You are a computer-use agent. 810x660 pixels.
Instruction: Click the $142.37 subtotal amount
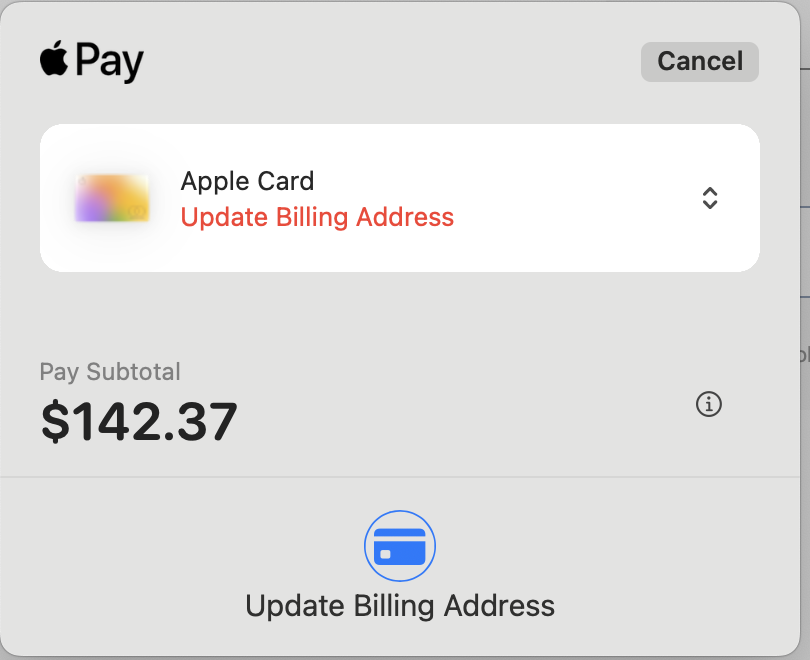(x=139, y=420)
